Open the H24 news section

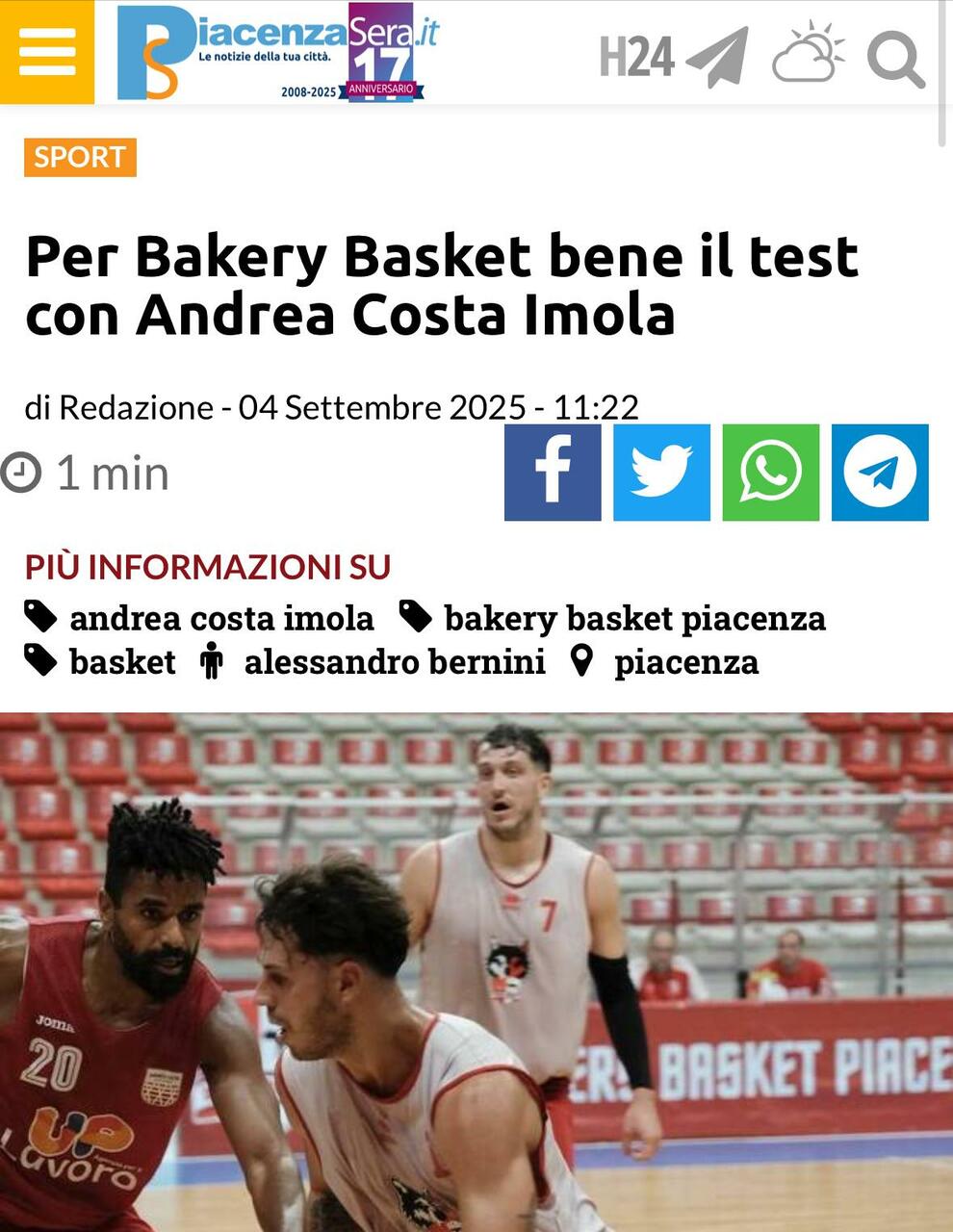tap(635, 57)
